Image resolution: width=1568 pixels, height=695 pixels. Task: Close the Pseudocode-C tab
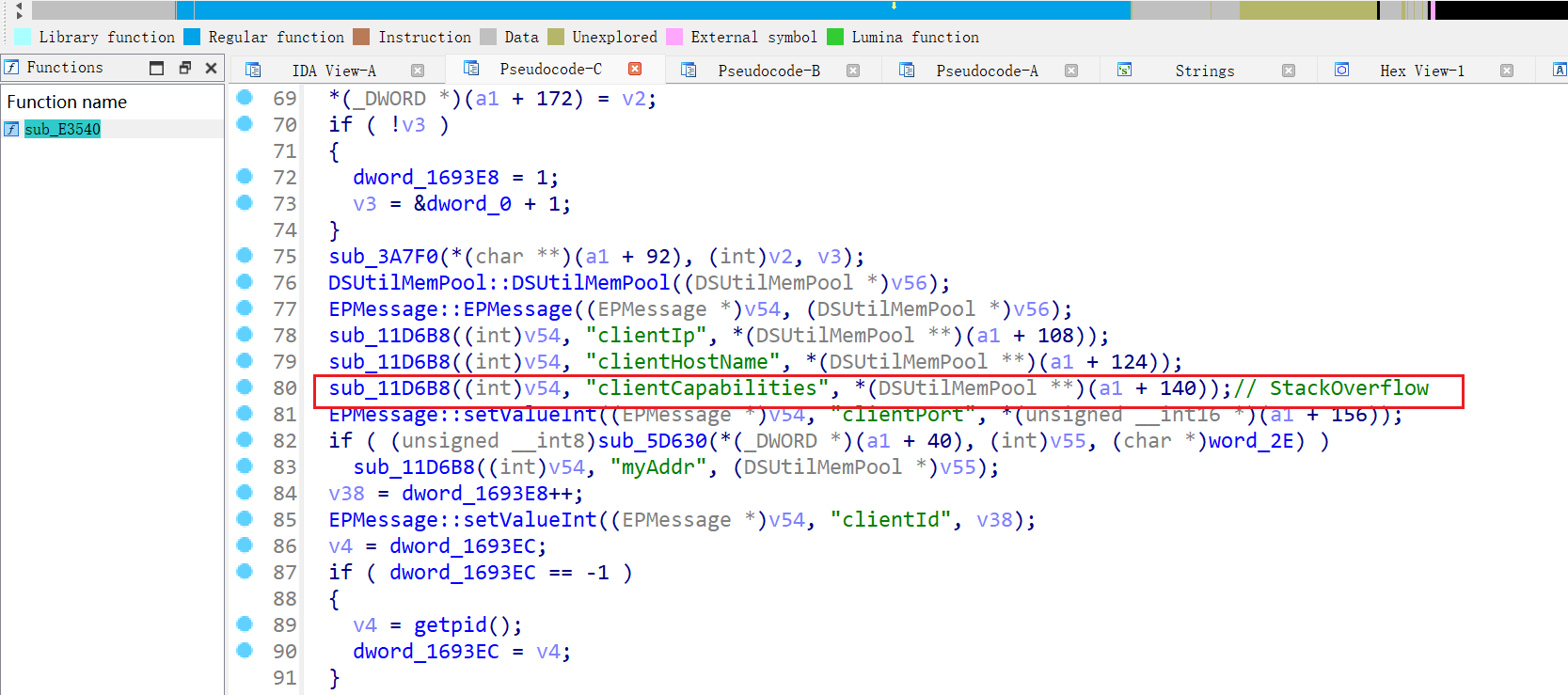pyautogui.click(x=635, y=69)
